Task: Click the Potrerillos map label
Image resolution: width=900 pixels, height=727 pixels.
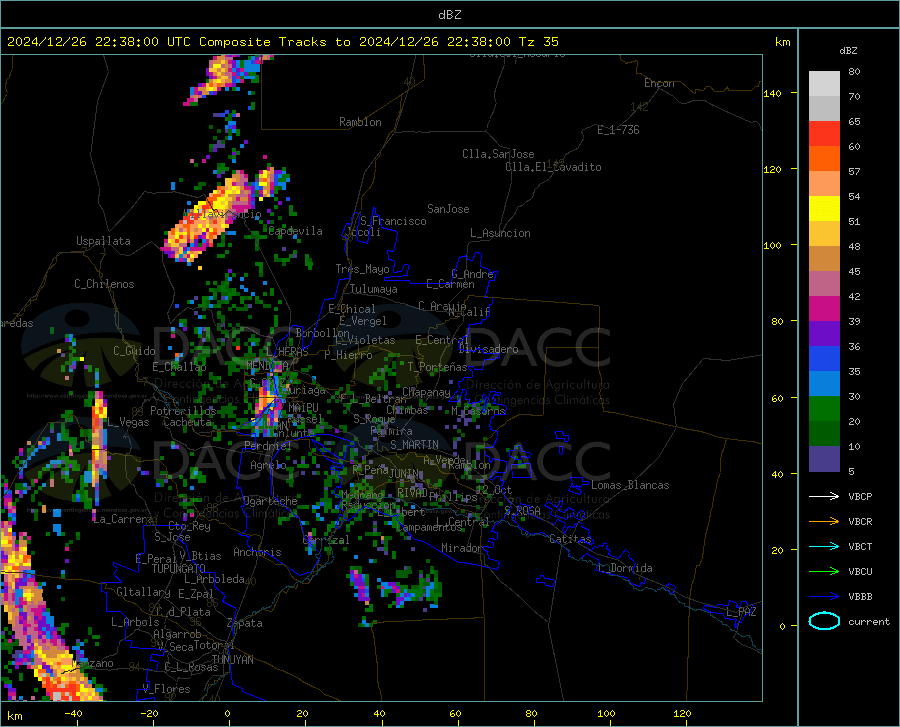Action: click(x=183, y=411)
